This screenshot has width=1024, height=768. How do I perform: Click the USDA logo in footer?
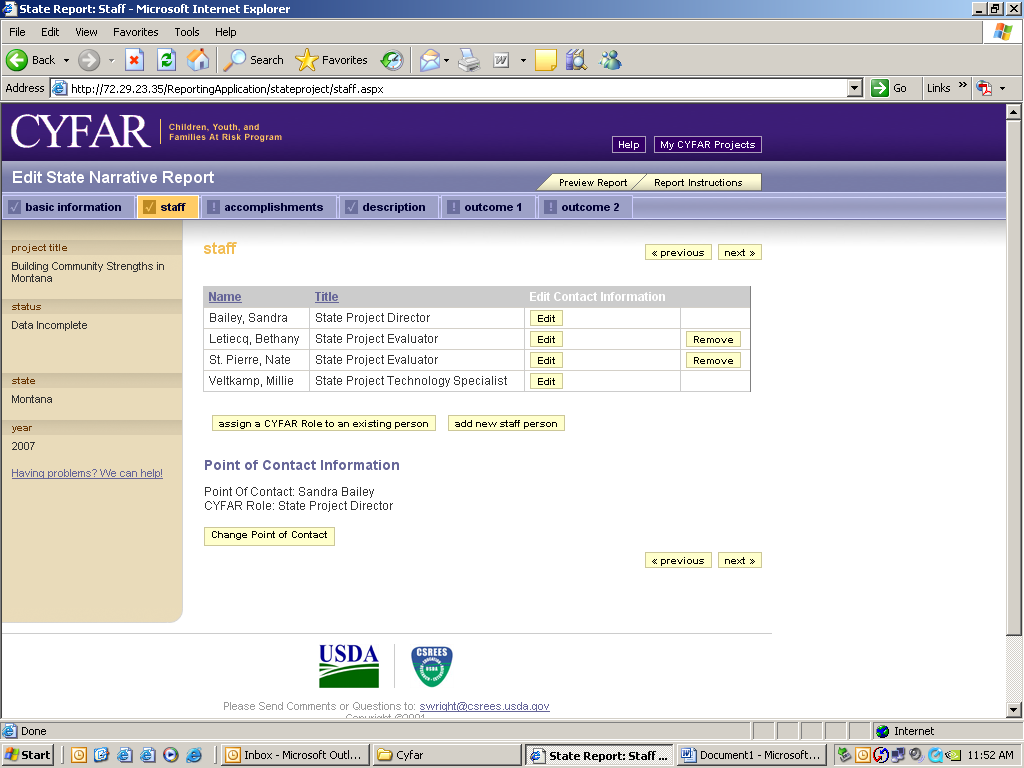(349, 666)
